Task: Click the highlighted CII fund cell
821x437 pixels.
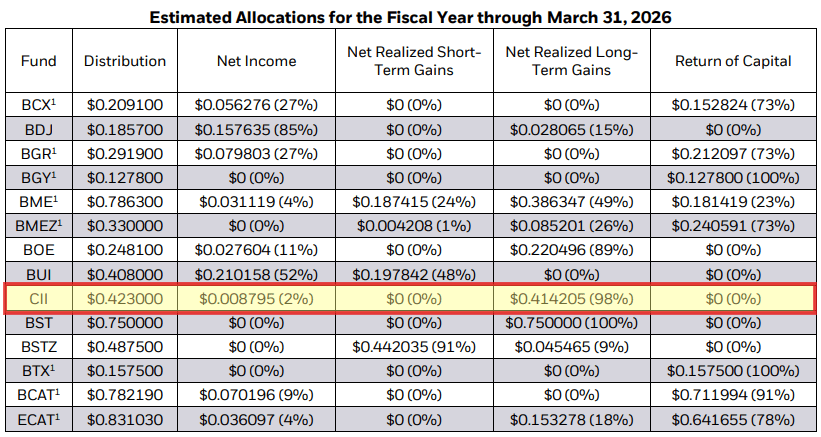Action: click(x=40, y=298)
